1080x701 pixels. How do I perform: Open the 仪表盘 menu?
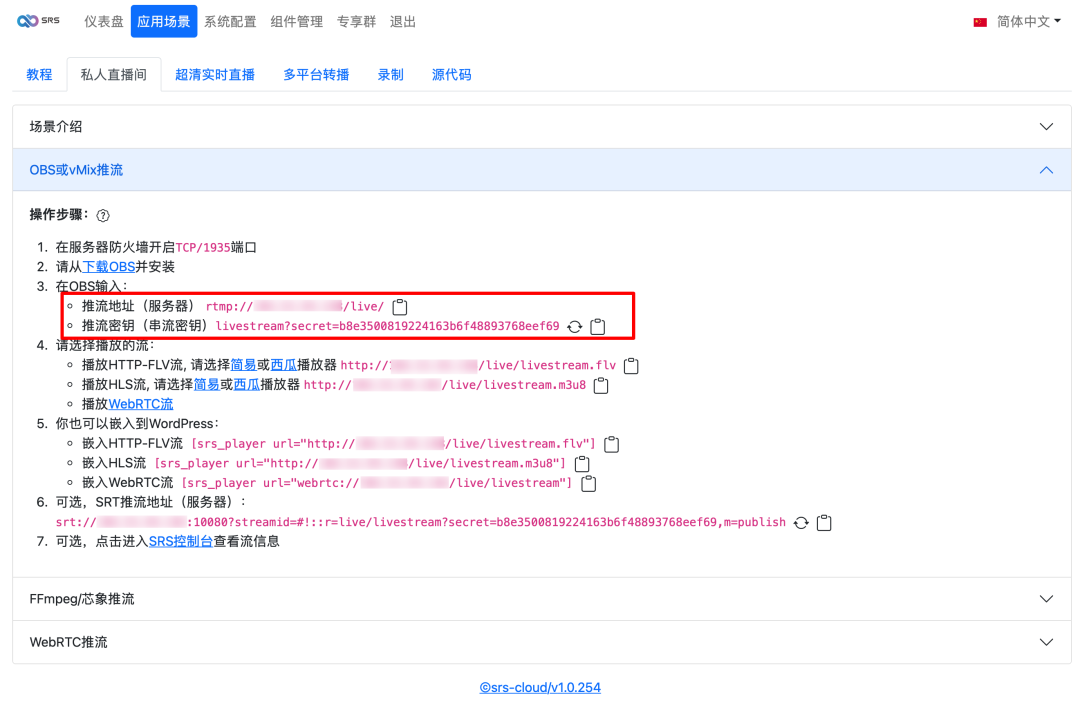coord(103,21)
